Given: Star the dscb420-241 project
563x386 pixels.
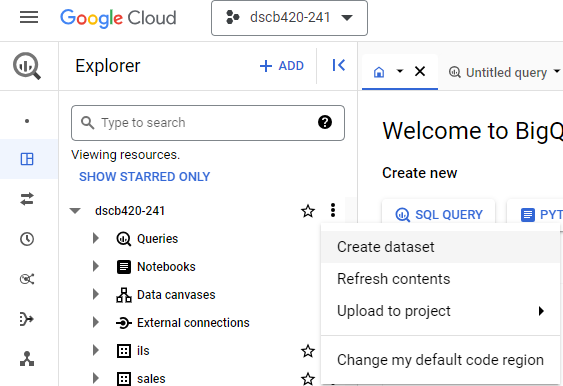Looking at the screenshot, I should pyautogui.click(x=308, y=211).
